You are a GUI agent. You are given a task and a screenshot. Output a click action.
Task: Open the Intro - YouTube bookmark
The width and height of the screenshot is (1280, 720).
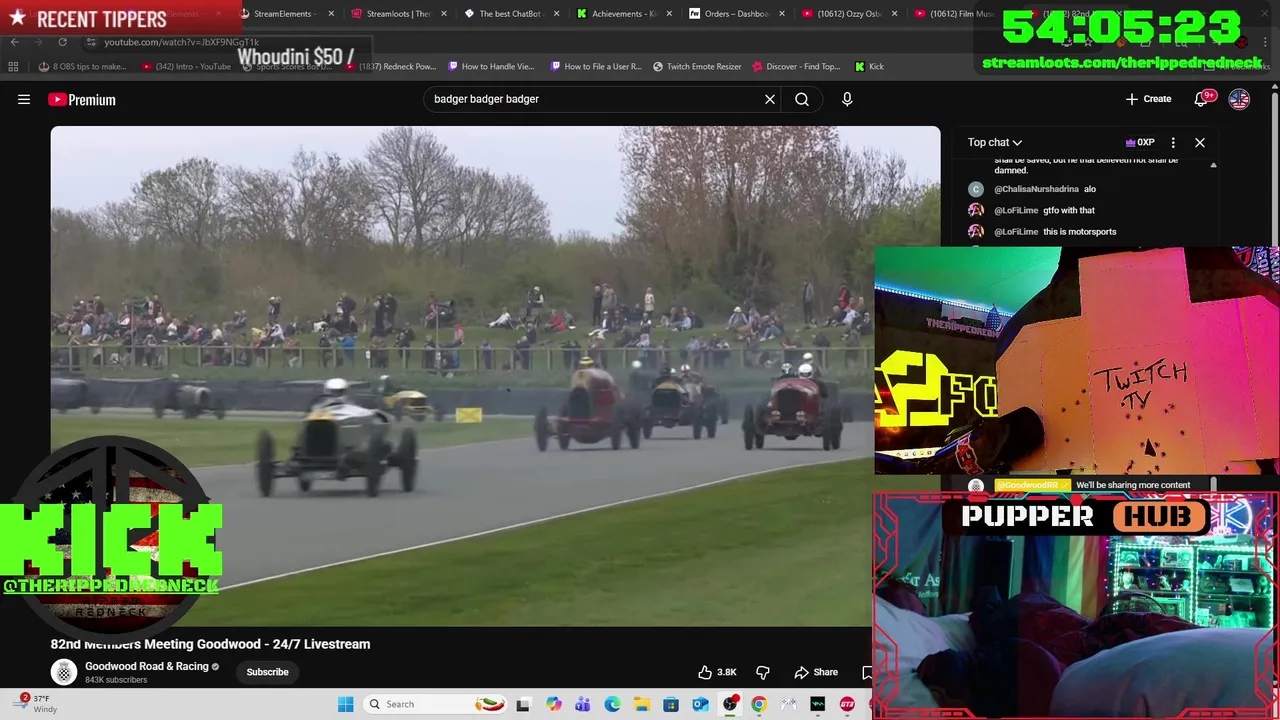[x=187, y=66]
